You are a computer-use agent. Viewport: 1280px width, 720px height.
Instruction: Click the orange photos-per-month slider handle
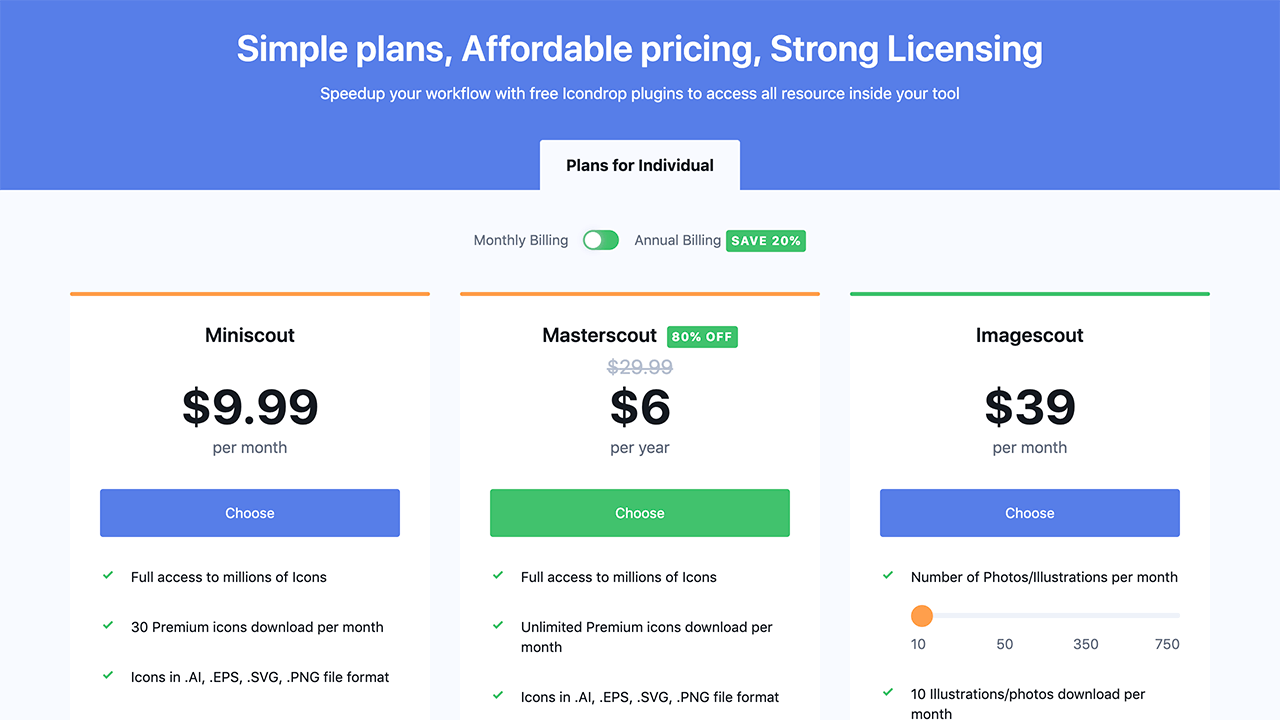click(922, 615)
